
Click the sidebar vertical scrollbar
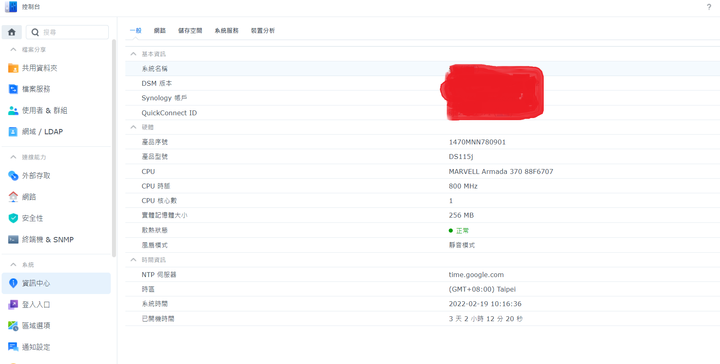pyautogui.click(x=114, y=148)
